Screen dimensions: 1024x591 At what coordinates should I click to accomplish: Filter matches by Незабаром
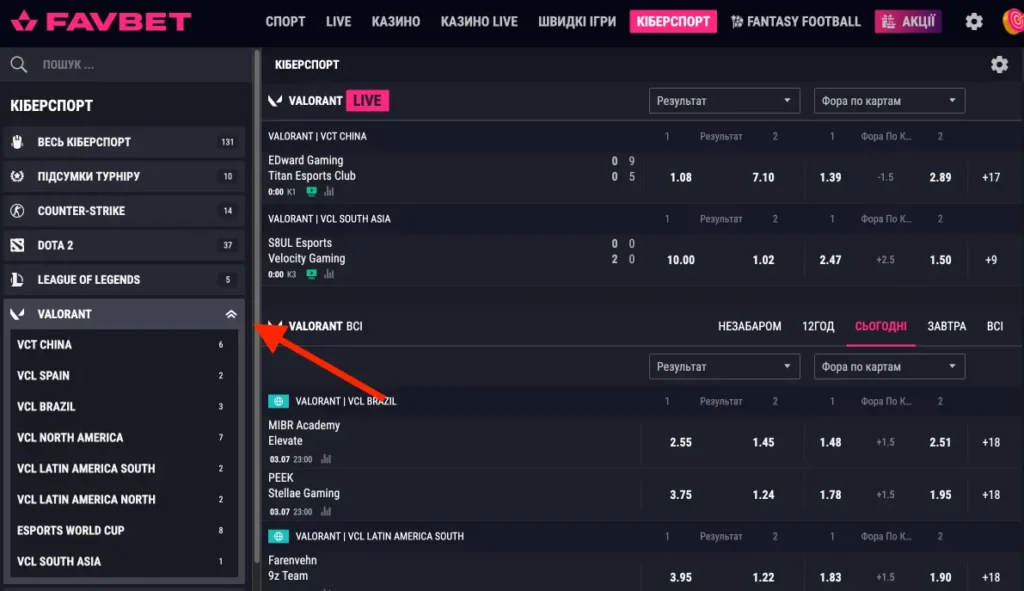(750, 326)
